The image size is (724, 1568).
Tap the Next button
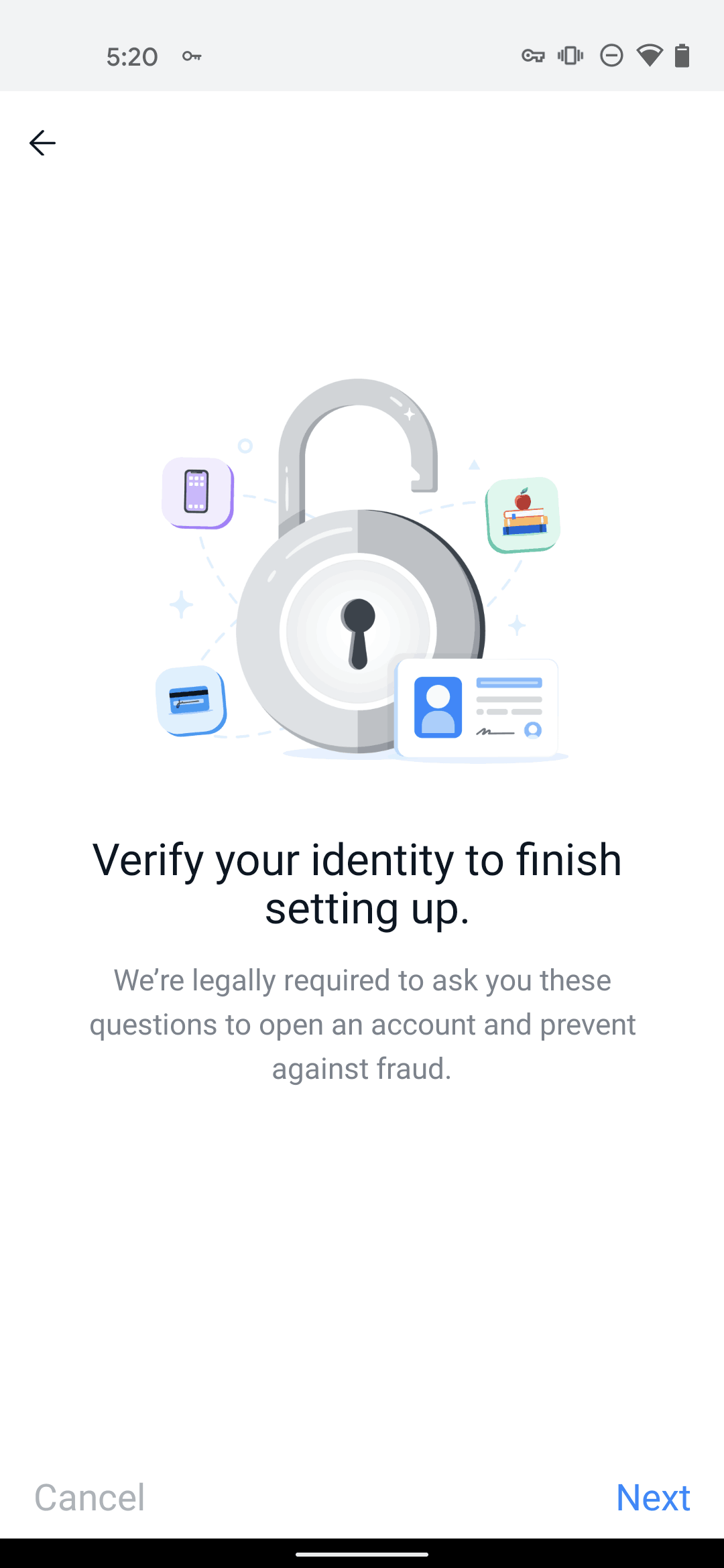coord(653,1497)
